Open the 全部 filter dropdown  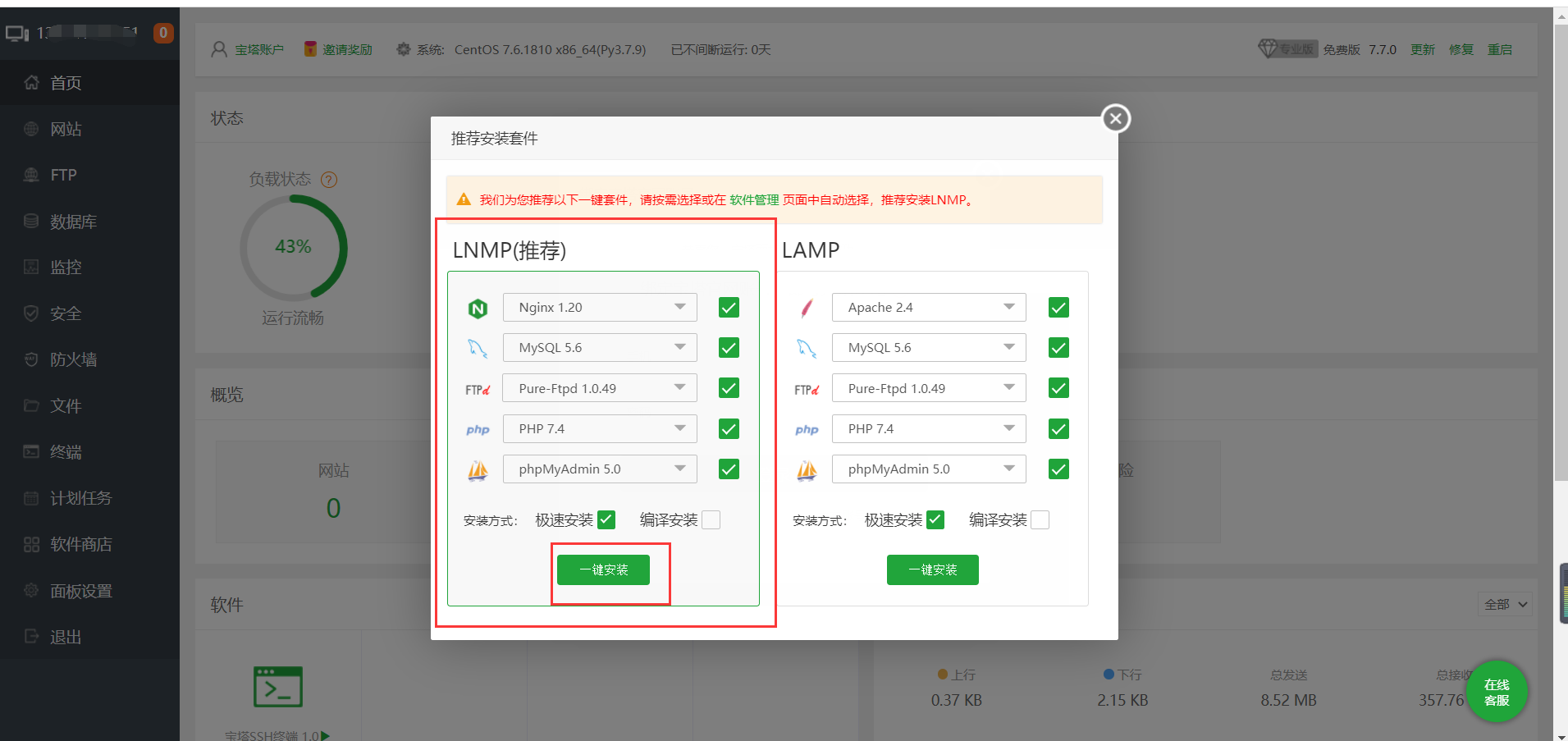click(1505, 605)
